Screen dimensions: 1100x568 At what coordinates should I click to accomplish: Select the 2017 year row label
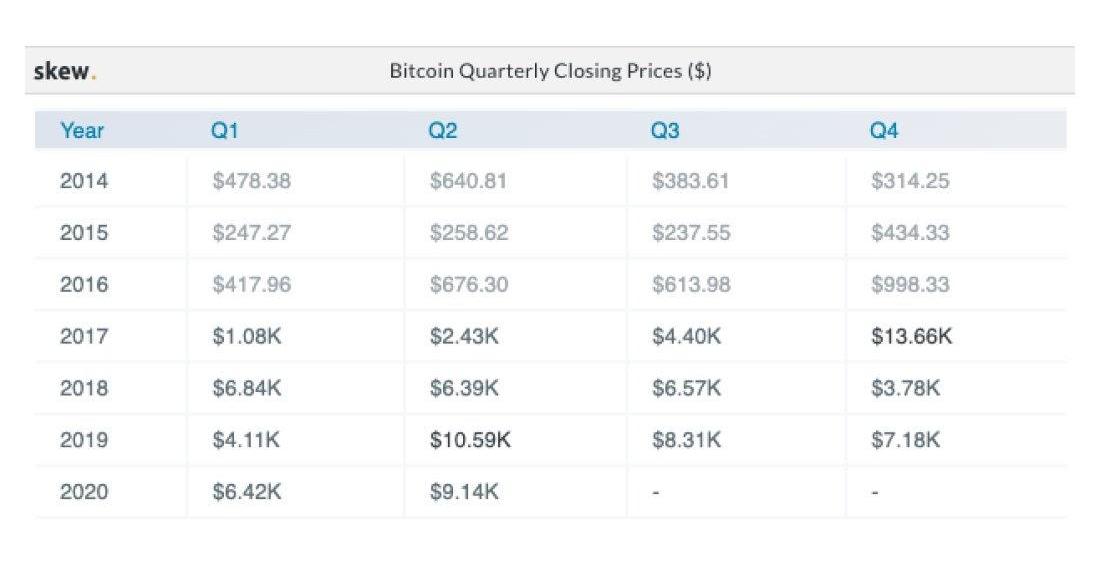pos(84,336)
